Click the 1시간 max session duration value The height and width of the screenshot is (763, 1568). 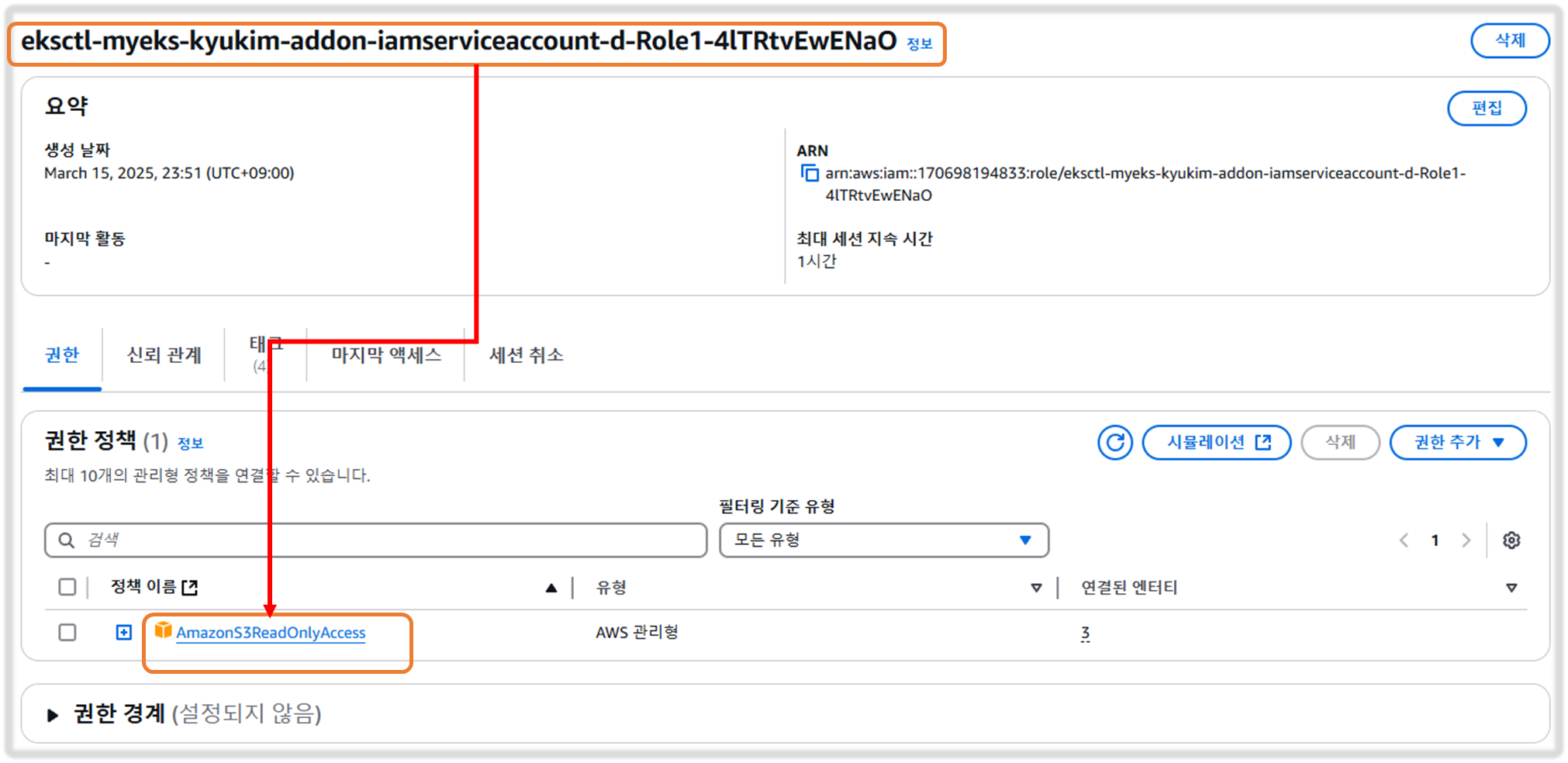tap(817, 261)
